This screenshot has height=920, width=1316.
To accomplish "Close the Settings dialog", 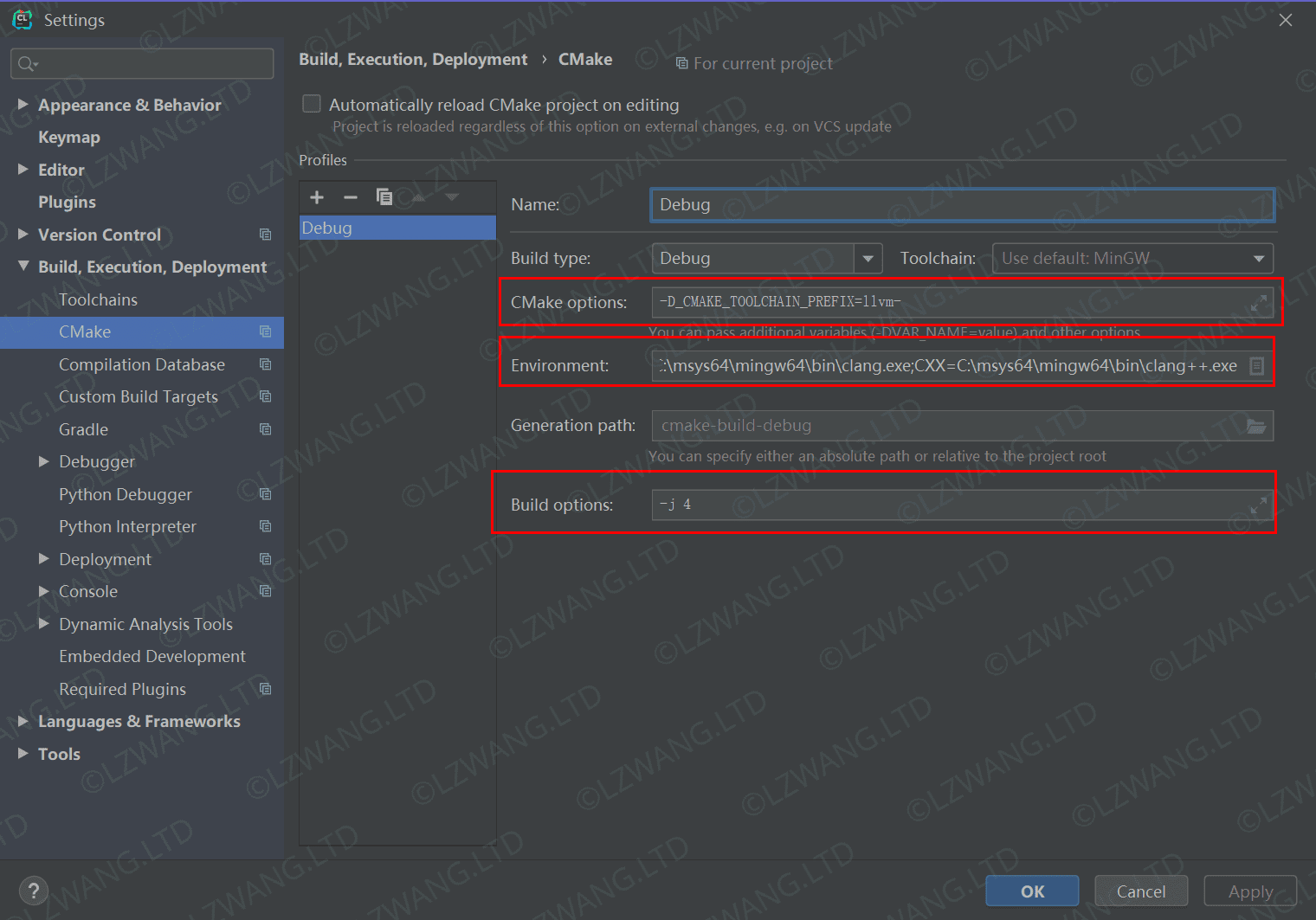I will click(x=1286, y=20).
